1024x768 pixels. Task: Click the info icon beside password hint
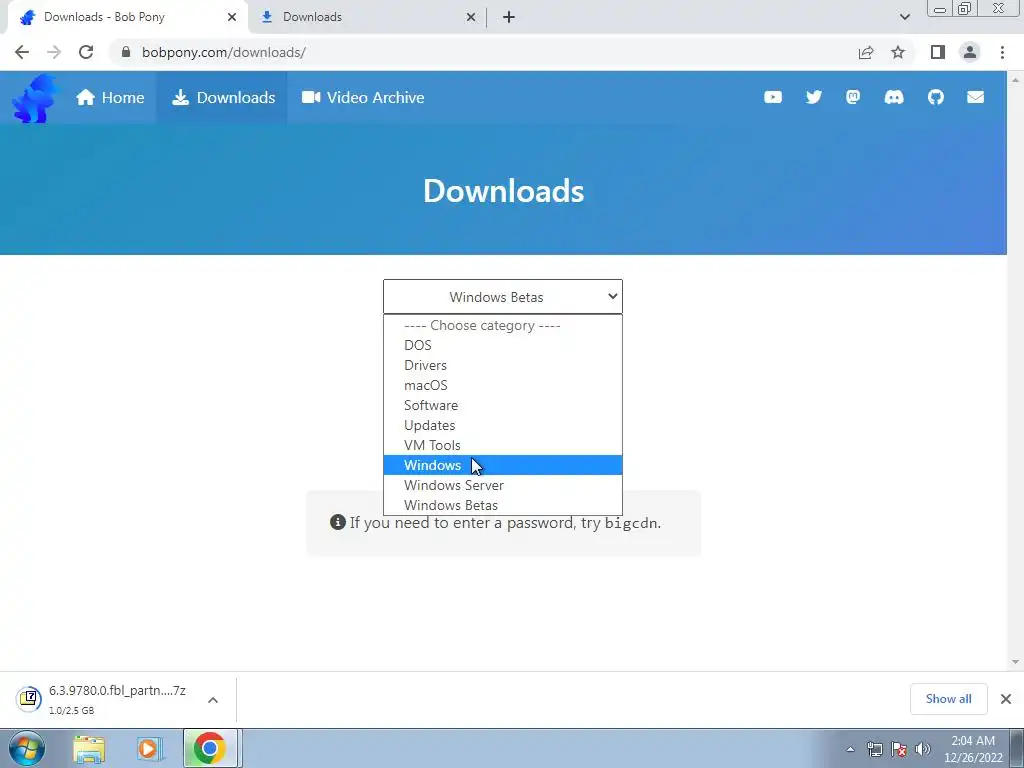pyautogui.click(x=338, y=522)
